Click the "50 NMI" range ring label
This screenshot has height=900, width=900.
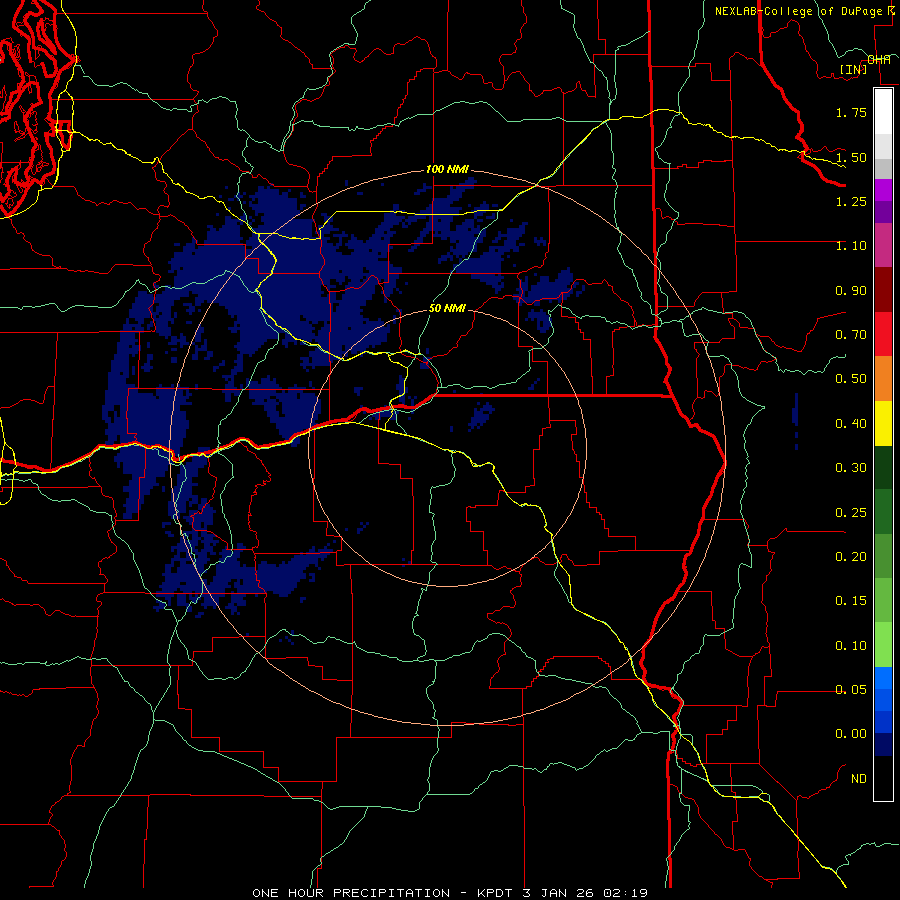pyautogui.click(x=447, y=308)
